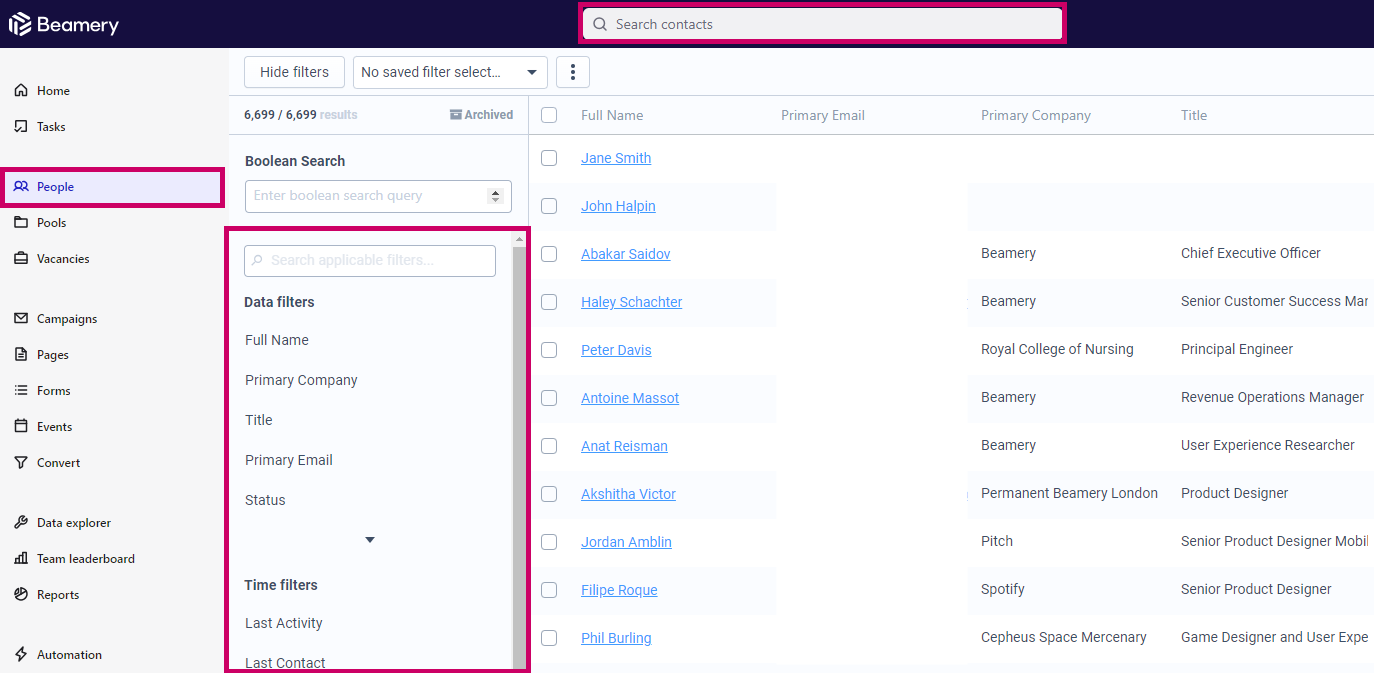This screenshot has height=673, width=1374.
Task: Click the People icon in sidebar
Action: (x=21, y=187)
